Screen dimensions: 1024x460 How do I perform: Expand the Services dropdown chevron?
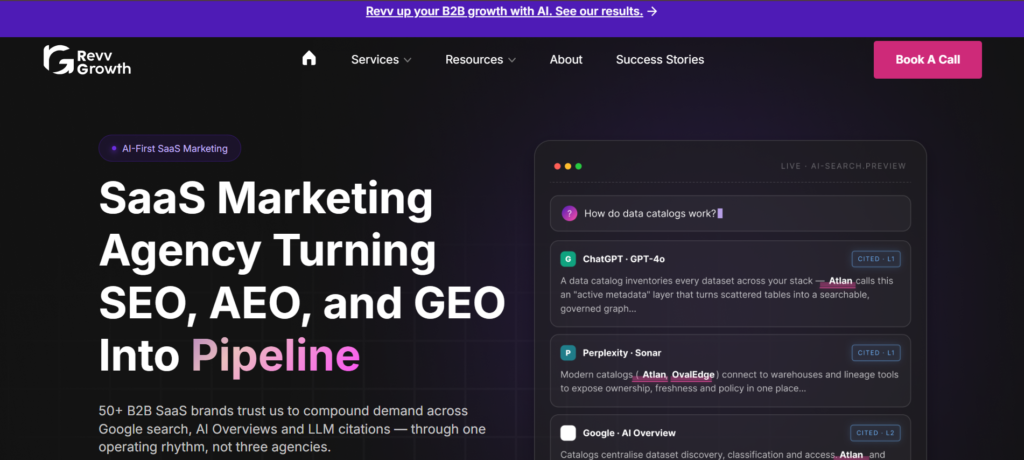pos(408,60)
